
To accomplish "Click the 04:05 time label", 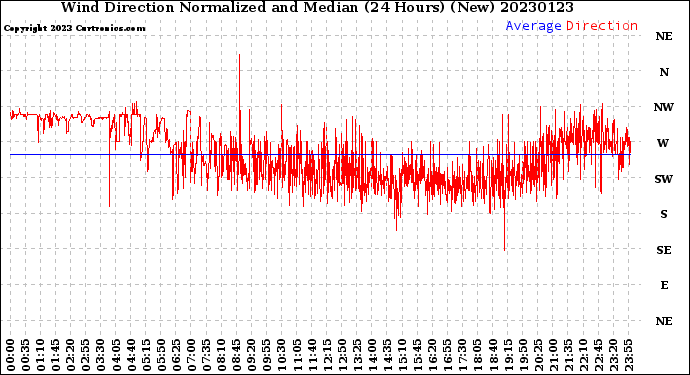I will pyautogui.click(x=116, y=356).
